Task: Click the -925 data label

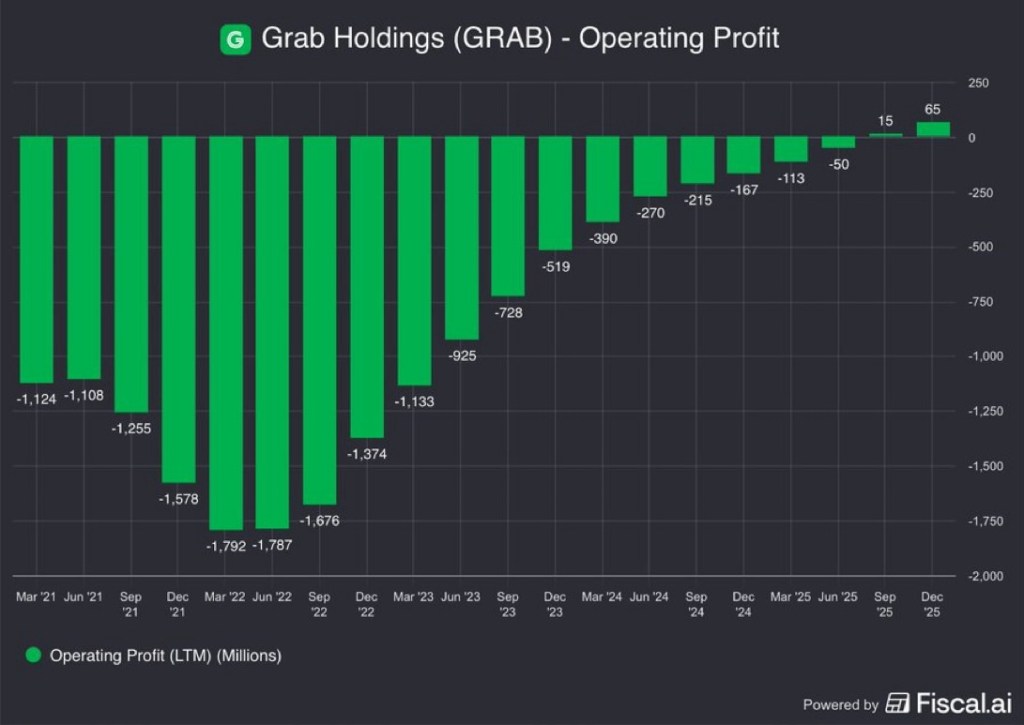Action: point(461,356)
